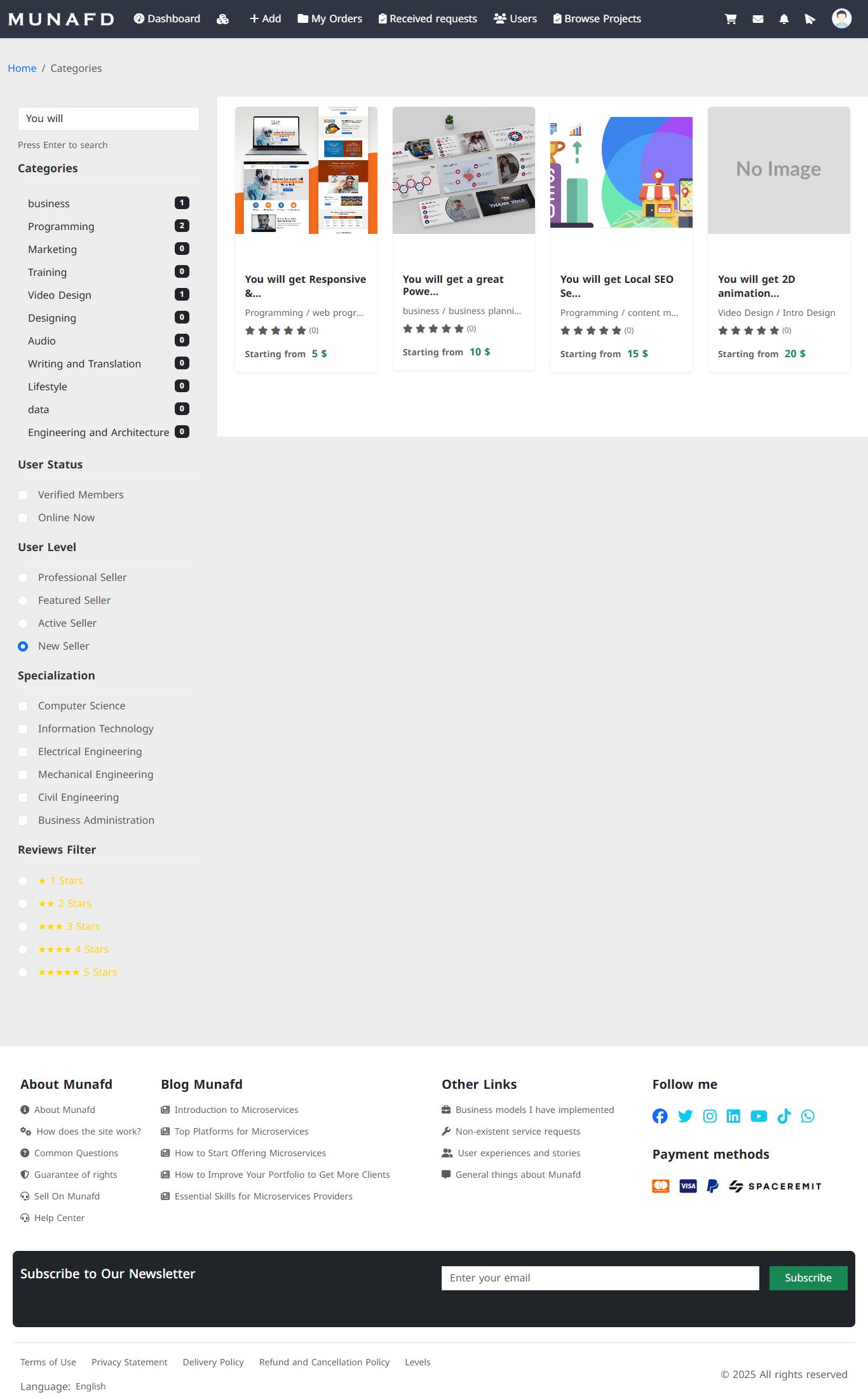Filter by Programming category
This screenshot has width=868, height=1399.
61,226
